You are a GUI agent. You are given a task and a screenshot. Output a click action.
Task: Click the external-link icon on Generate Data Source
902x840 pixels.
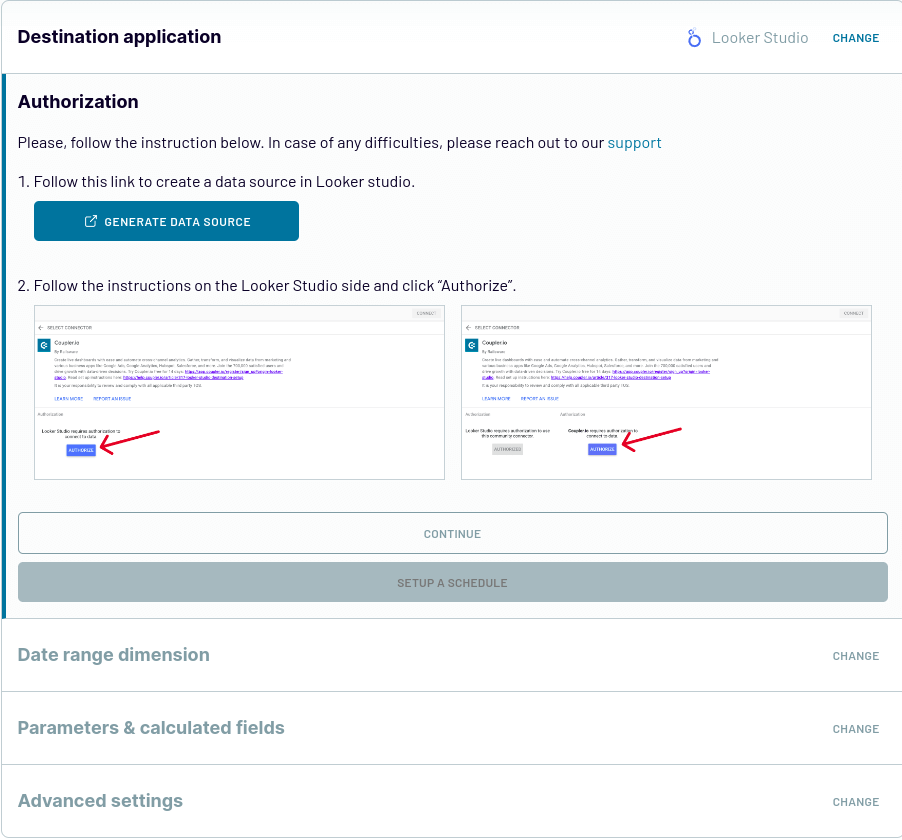(91, 222)
